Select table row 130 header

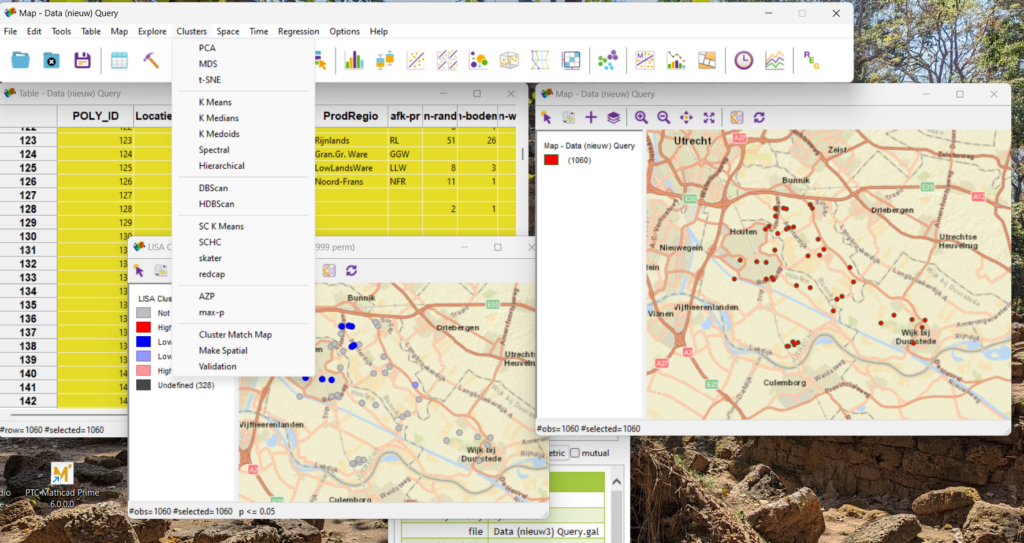coord(28,236)
